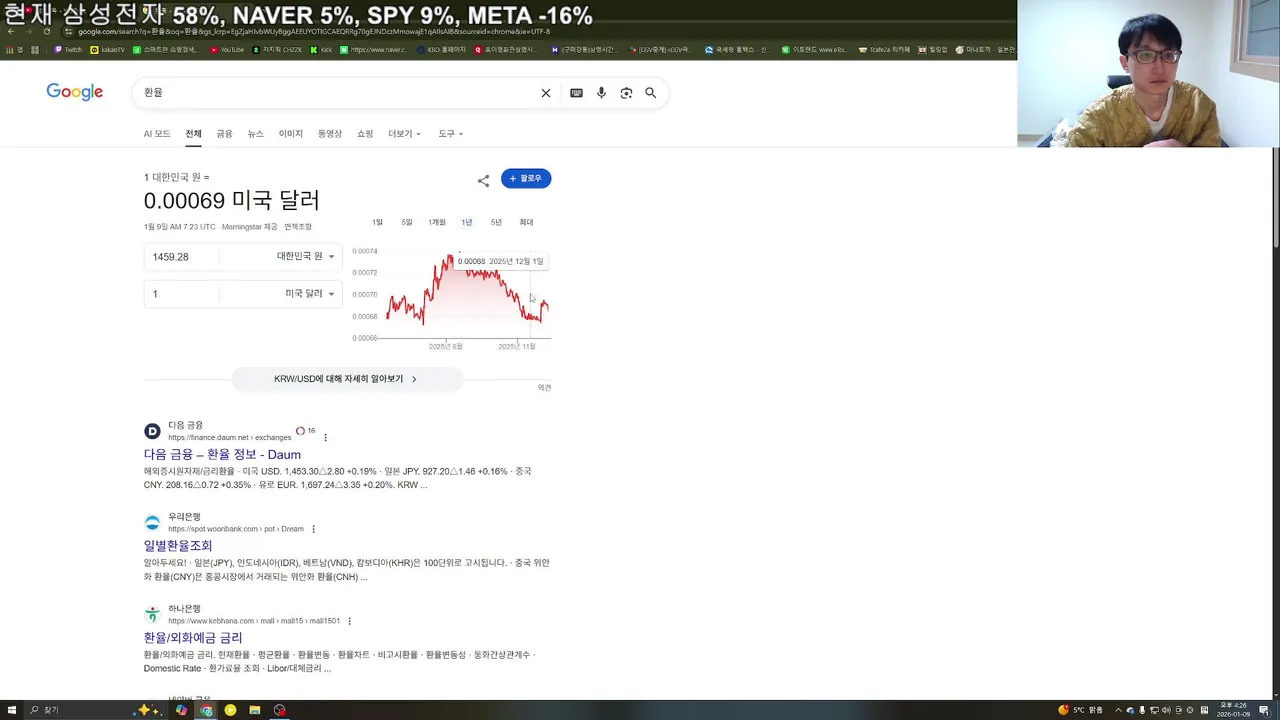This screenshot has width=1280, height=720.
Task: Open more options for the Hana Bank result
Action: tap(349, 621)
